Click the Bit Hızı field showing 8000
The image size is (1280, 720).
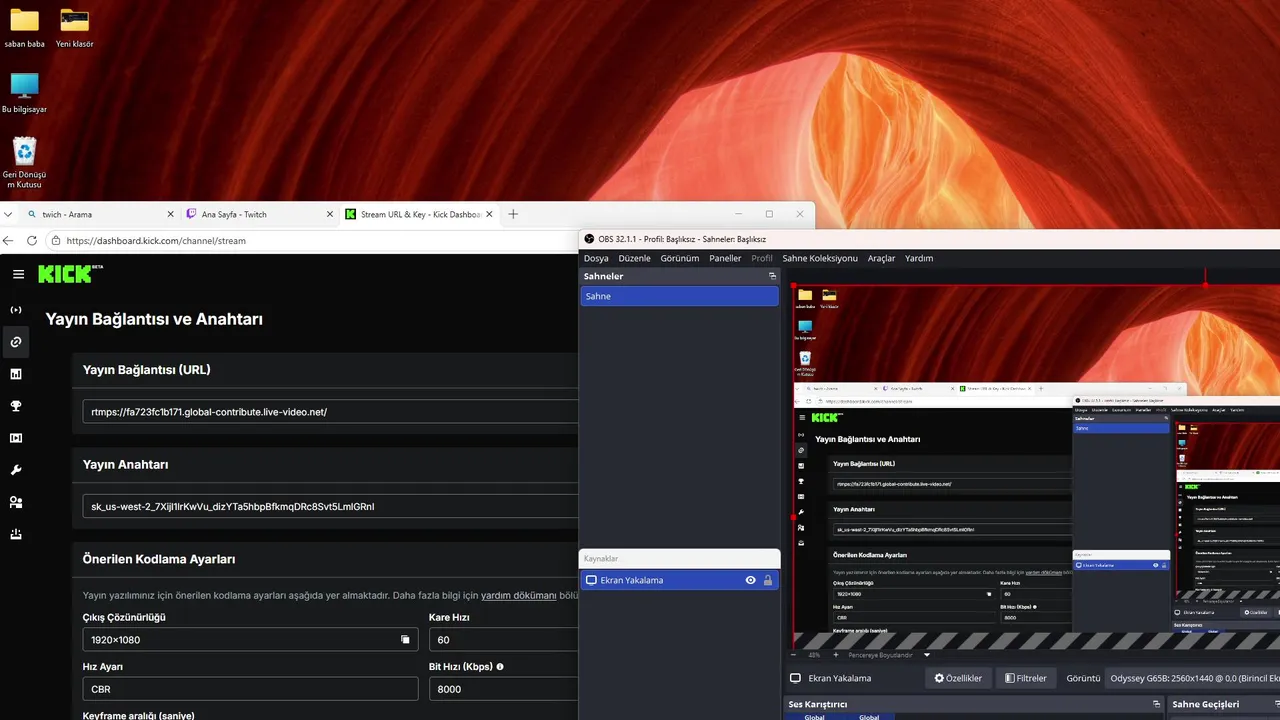pyautogui.click(x=503, y=689)
